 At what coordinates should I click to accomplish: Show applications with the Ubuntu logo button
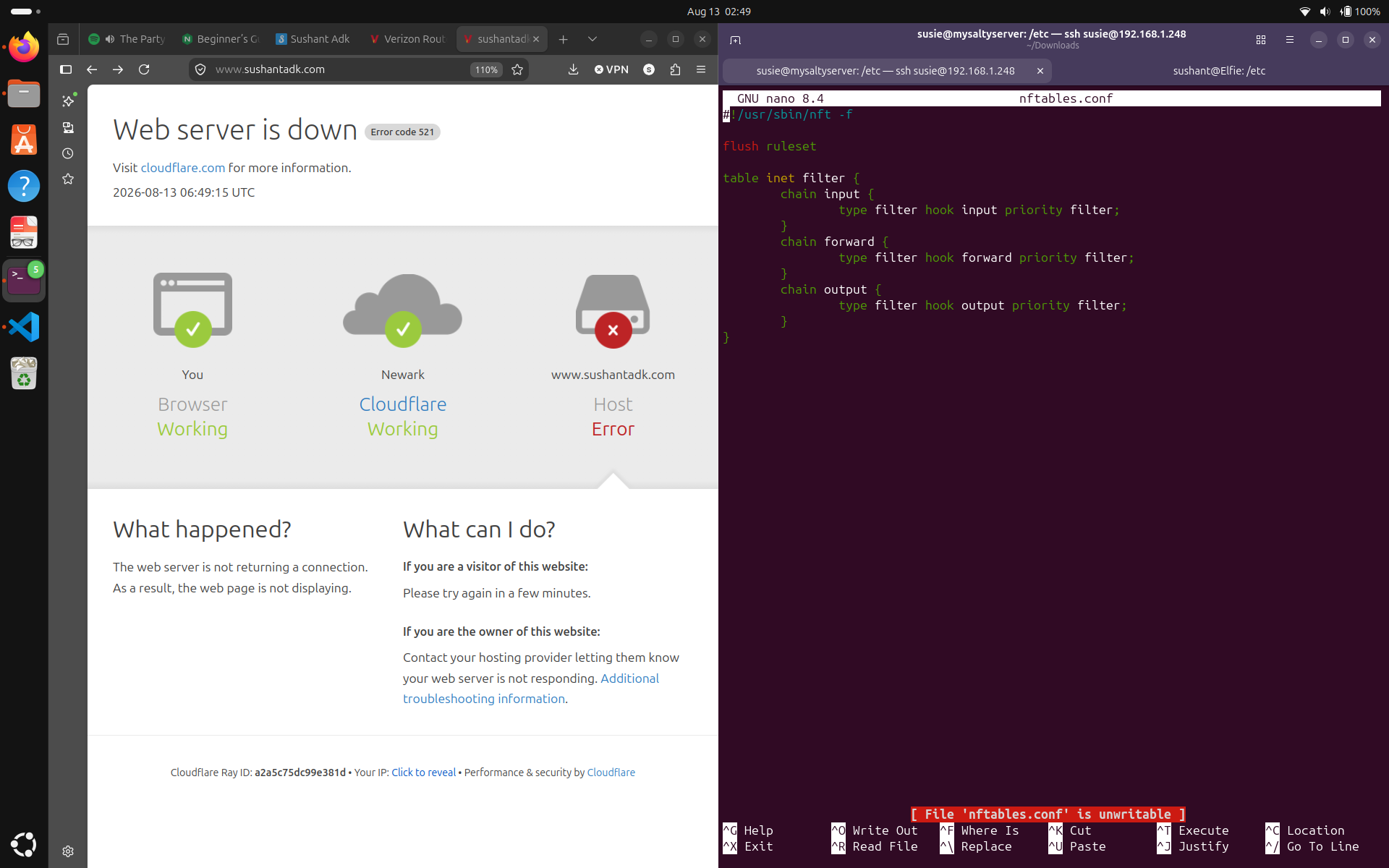pos(24,844)
